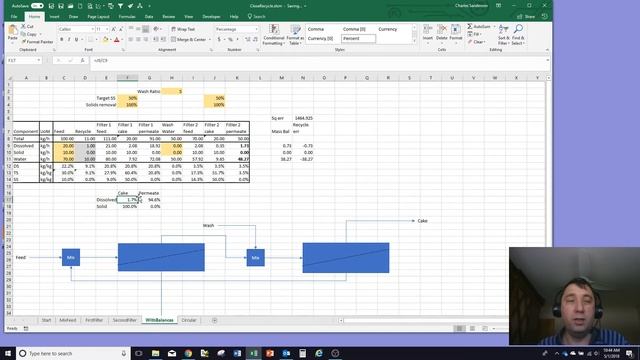Open the Borders dropdown
The width and height of the screenshot is (640, 360).
97,40
